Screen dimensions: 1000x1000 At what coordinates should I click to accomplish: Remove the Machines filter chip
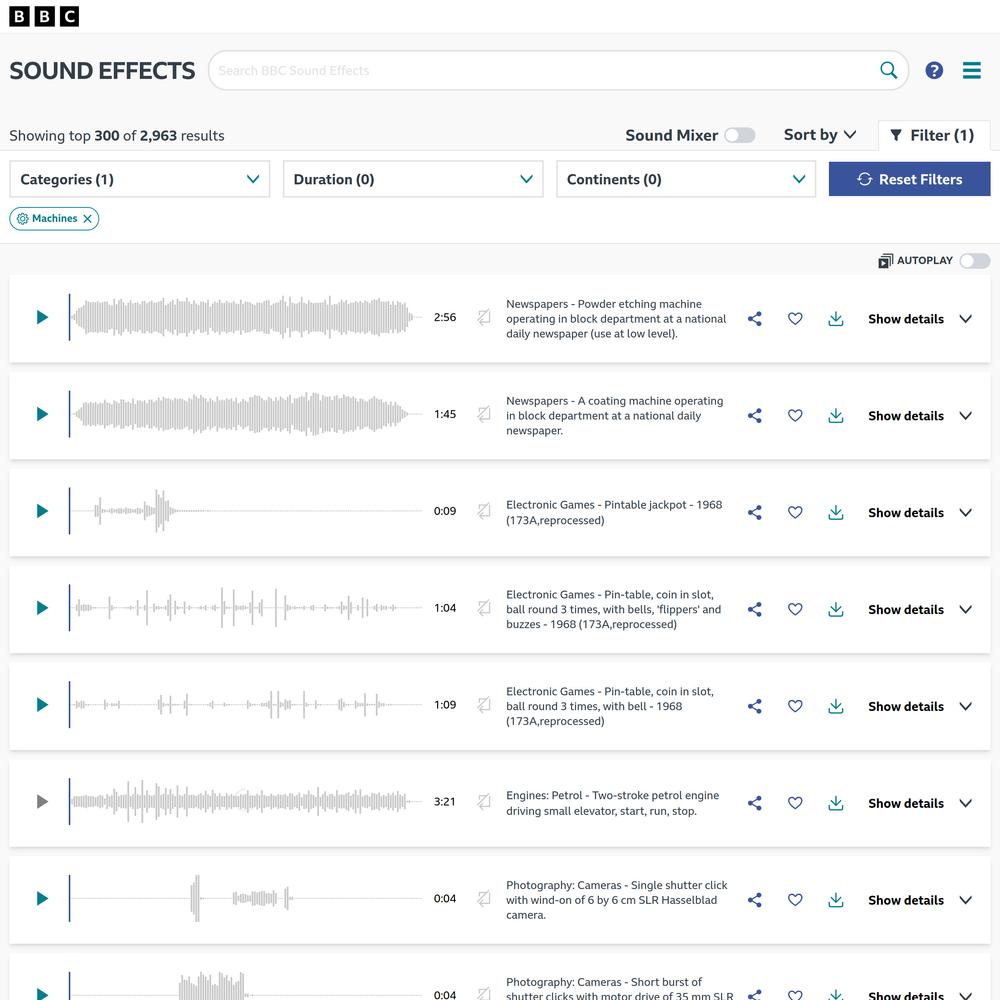click(x=87, y=219)
